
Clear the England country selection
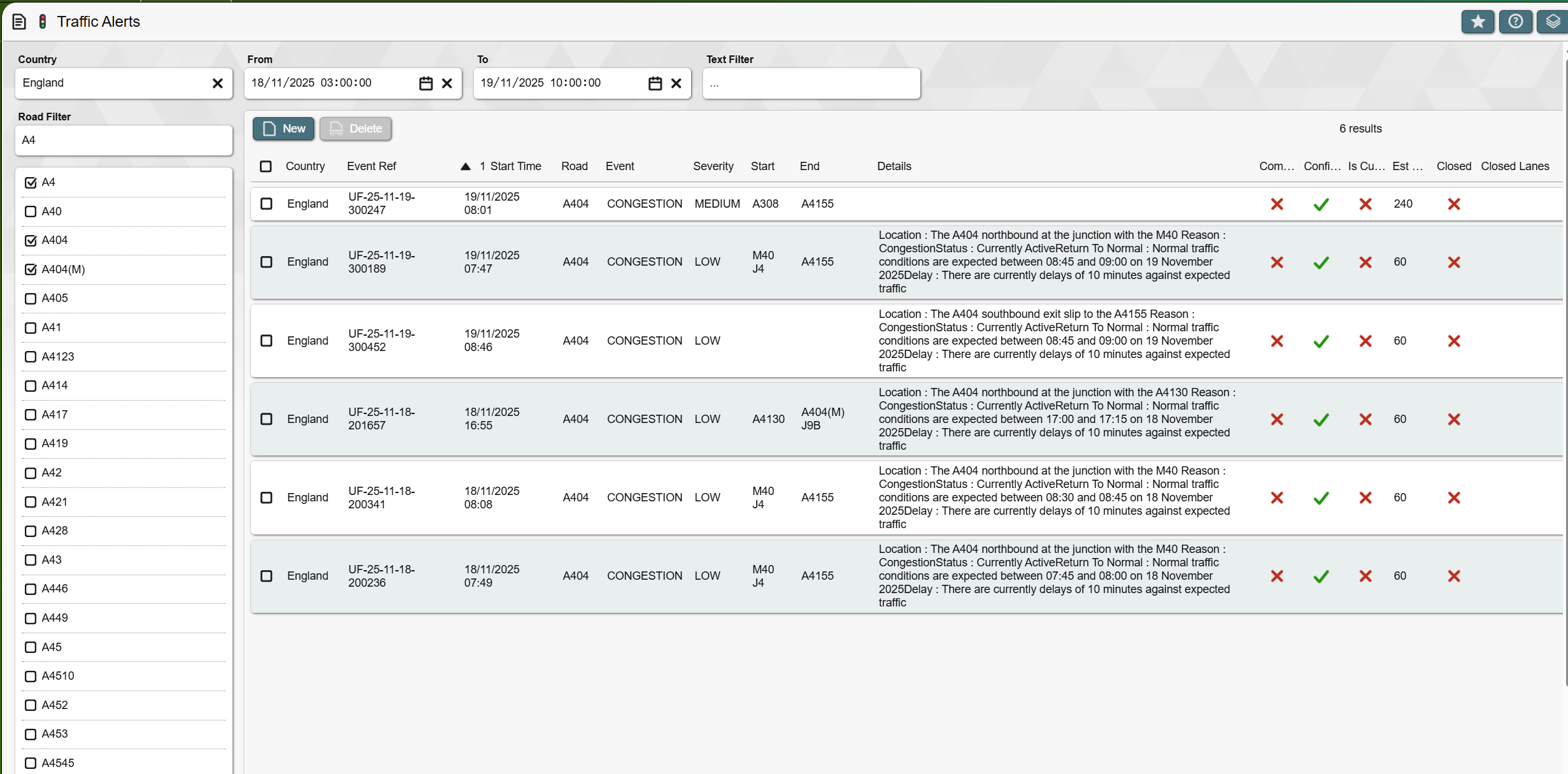pyautogui.click(x=217, y=83)
